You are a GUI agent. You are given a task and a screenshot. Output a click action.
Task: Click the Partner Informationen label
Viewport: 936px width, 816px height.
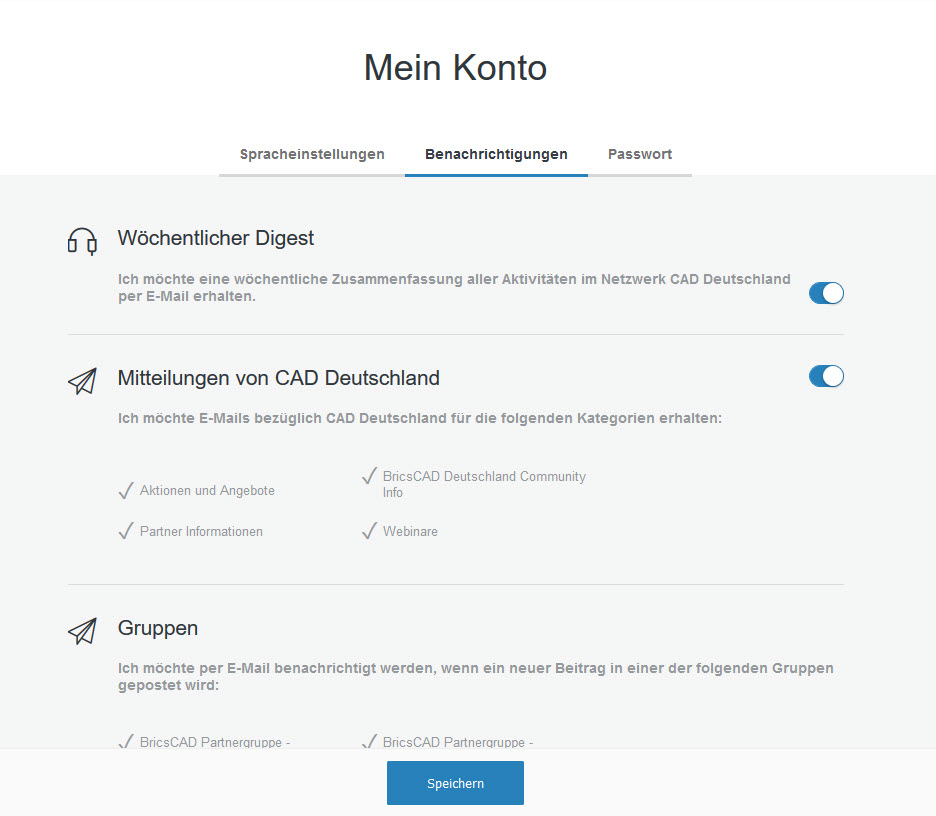(200, 531)
